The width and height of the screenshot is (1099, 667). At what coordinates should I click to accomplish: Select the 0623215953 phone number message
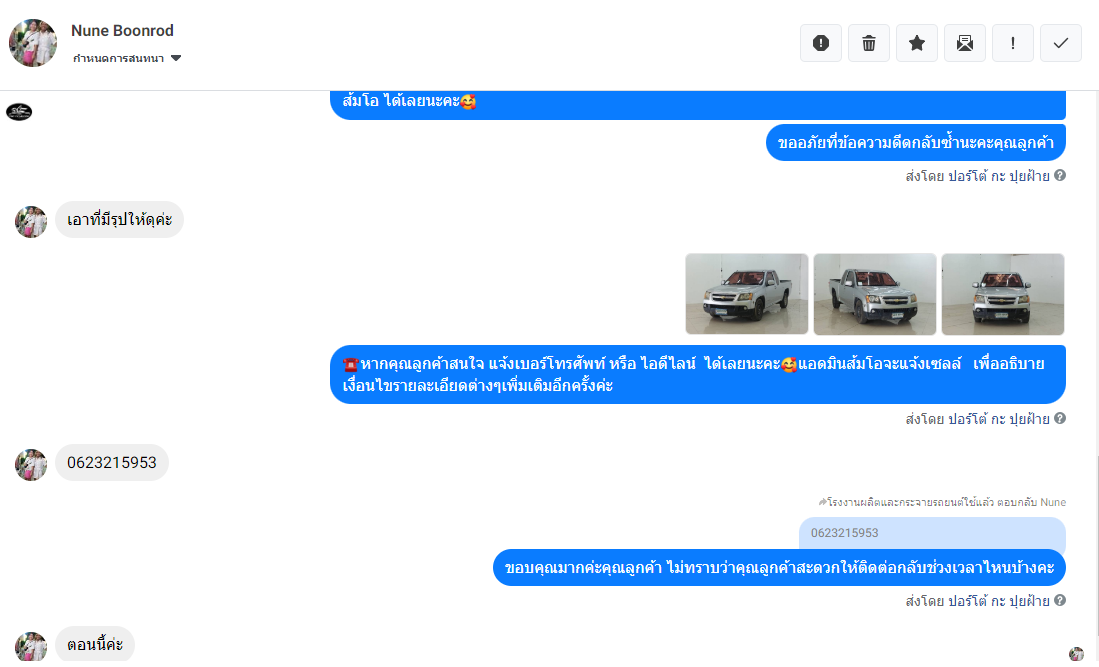click(x=112, y=462)
